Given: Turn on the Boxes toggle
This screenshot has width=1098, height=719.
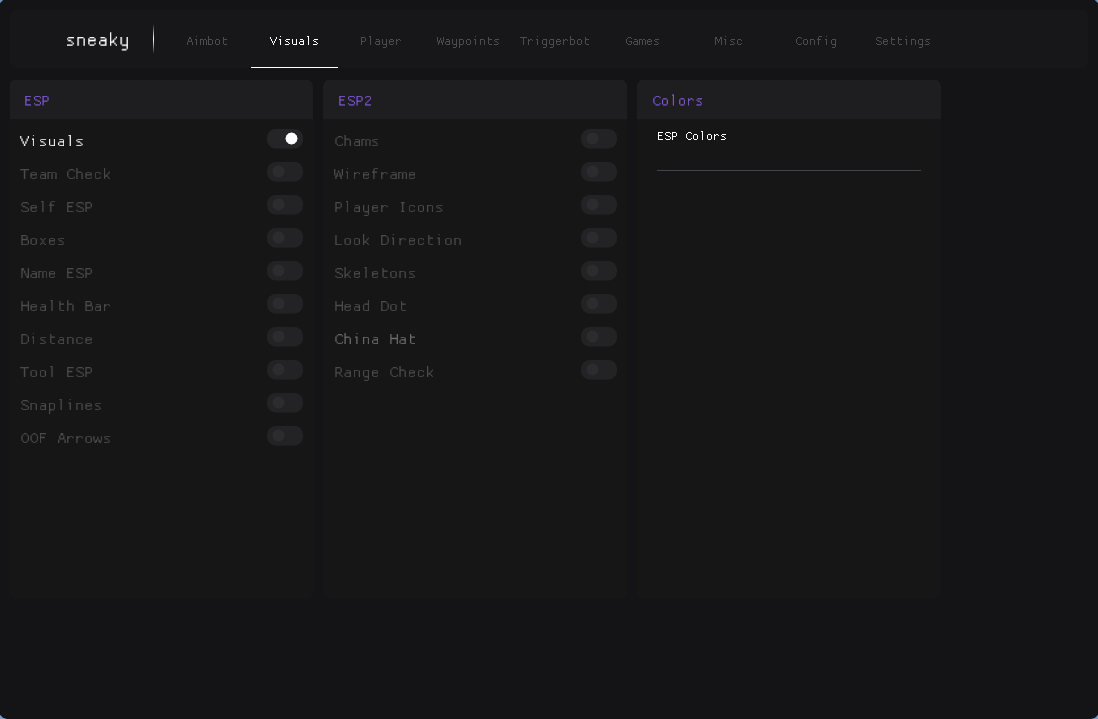Looking at the screenshot, I should (x=285, y=238).
